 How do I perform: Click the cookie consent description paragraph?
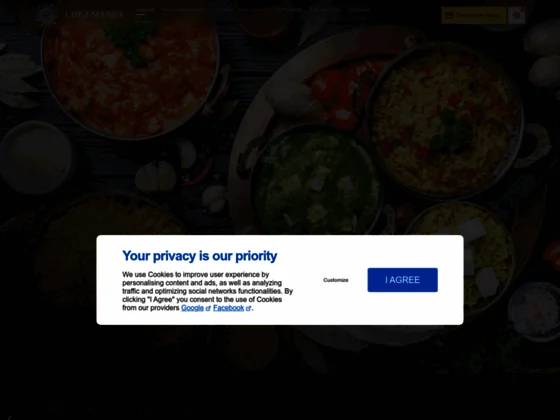pyautogui.click(x=208, y=291)
